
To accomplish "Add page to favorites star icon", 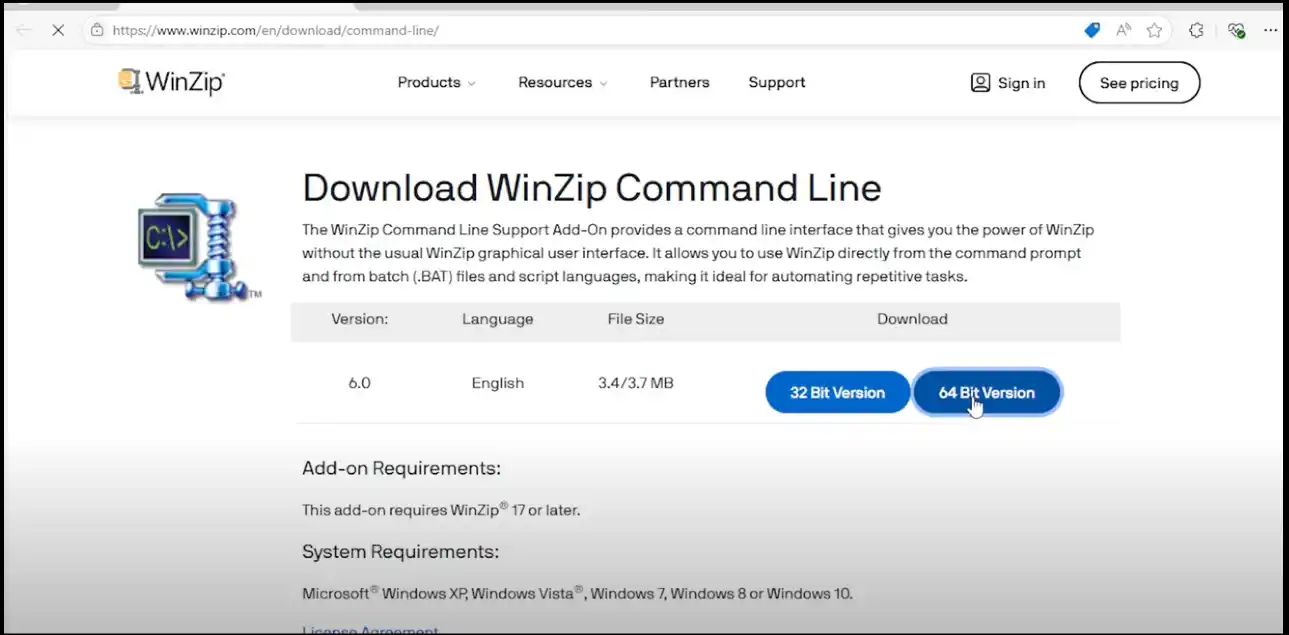I will click(1154, 30).
